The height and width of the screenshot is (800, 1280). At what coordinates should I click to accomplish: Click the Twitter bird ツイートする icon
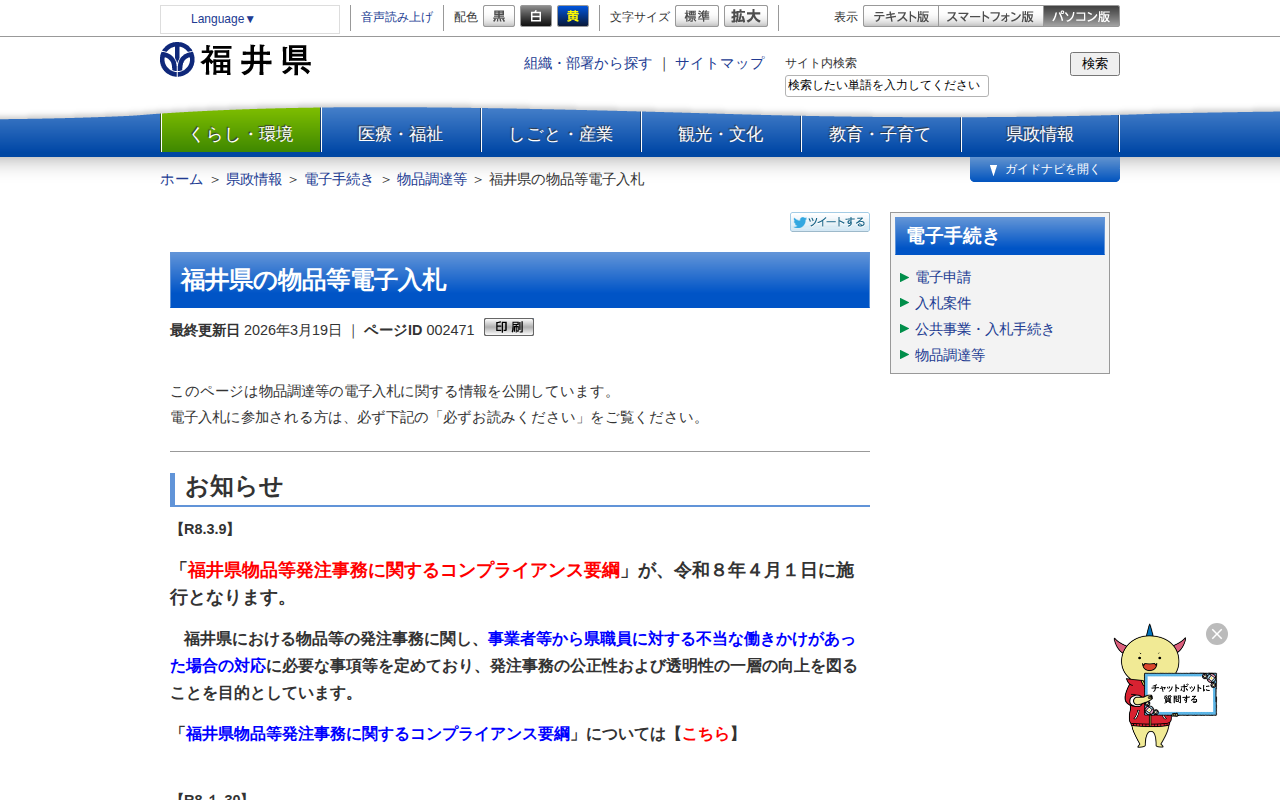[x=800, y=221]
